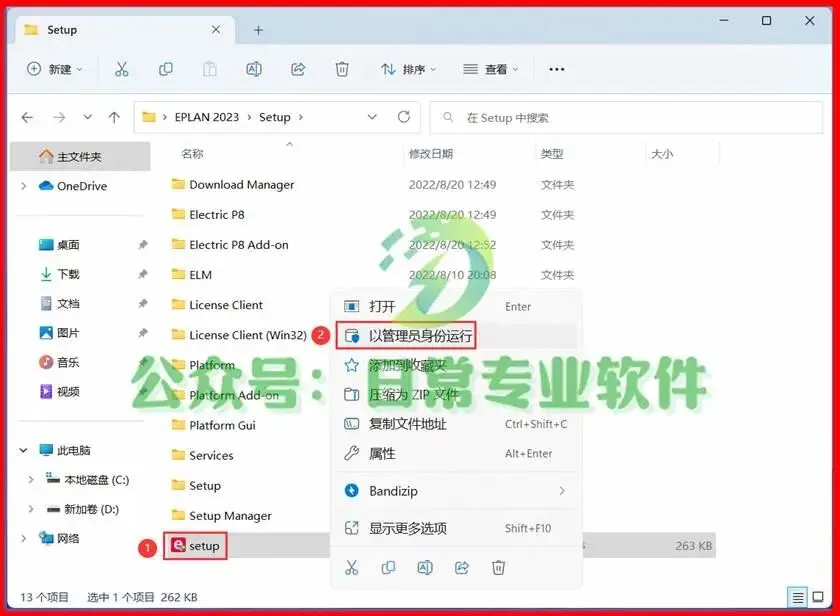This screenshot has height=616, width=840.
Task: Choose 以管理员身份运行 from the context menu
Action: click(x=456, y=336)
